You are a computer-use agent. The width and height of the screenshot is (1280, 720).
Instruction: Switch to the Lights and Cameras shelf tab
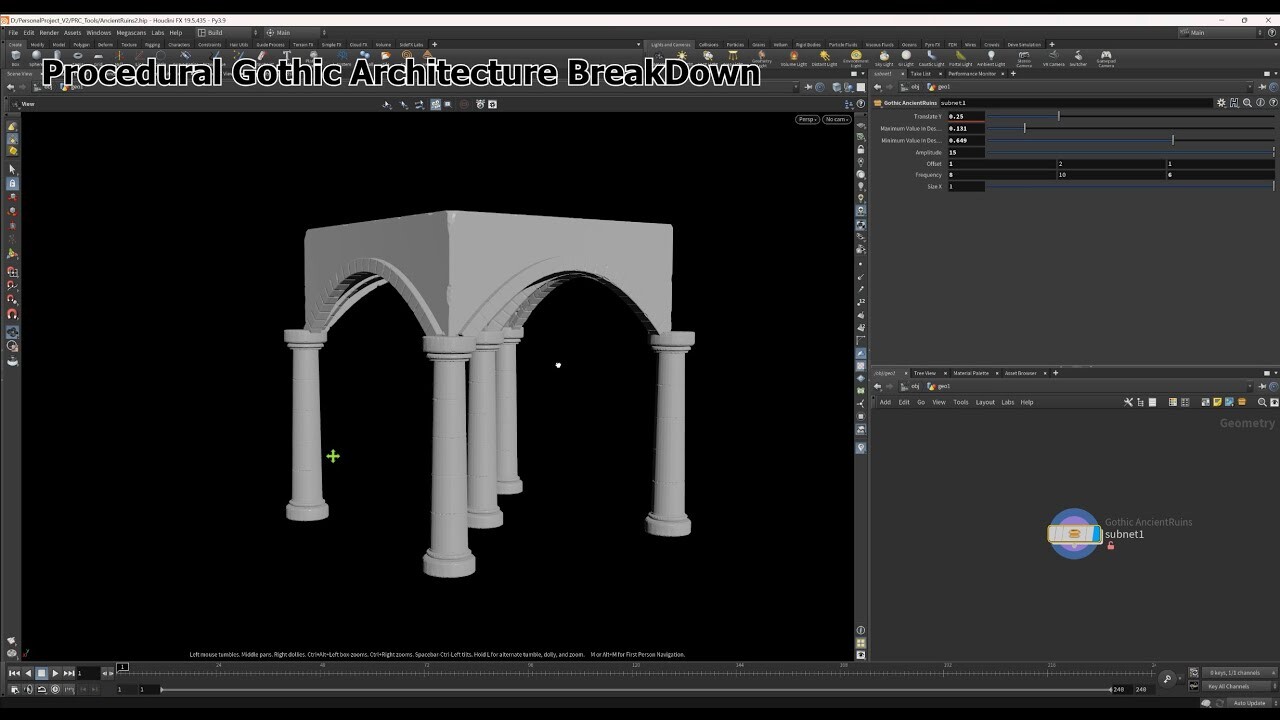click(670, 44)
